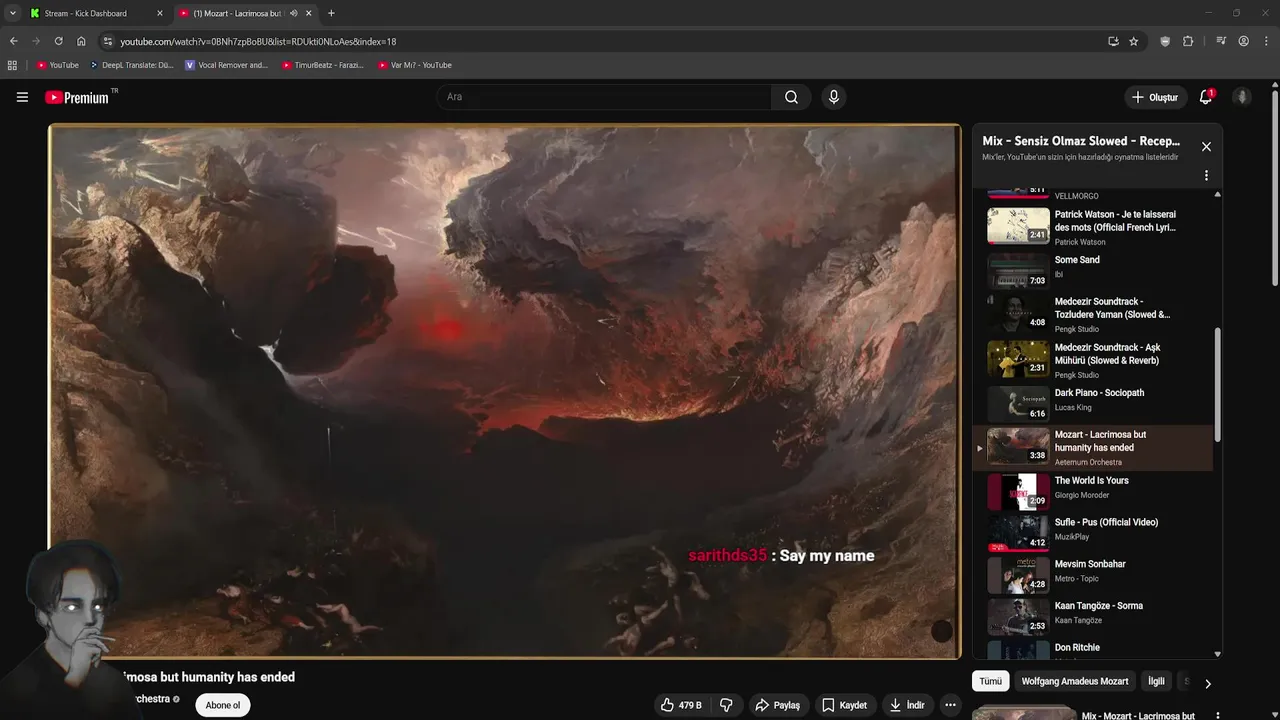Open the apps grid in bookmarks bar
Viewport: 1280px width, 720px height.
pos(12,65)
